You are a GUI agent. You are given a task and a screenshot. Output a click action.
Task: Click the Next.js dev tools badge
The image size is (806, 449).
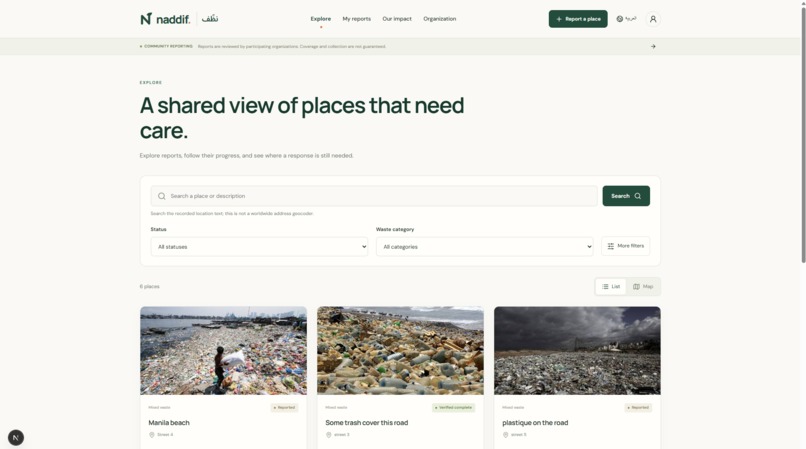tap(16, 438)
